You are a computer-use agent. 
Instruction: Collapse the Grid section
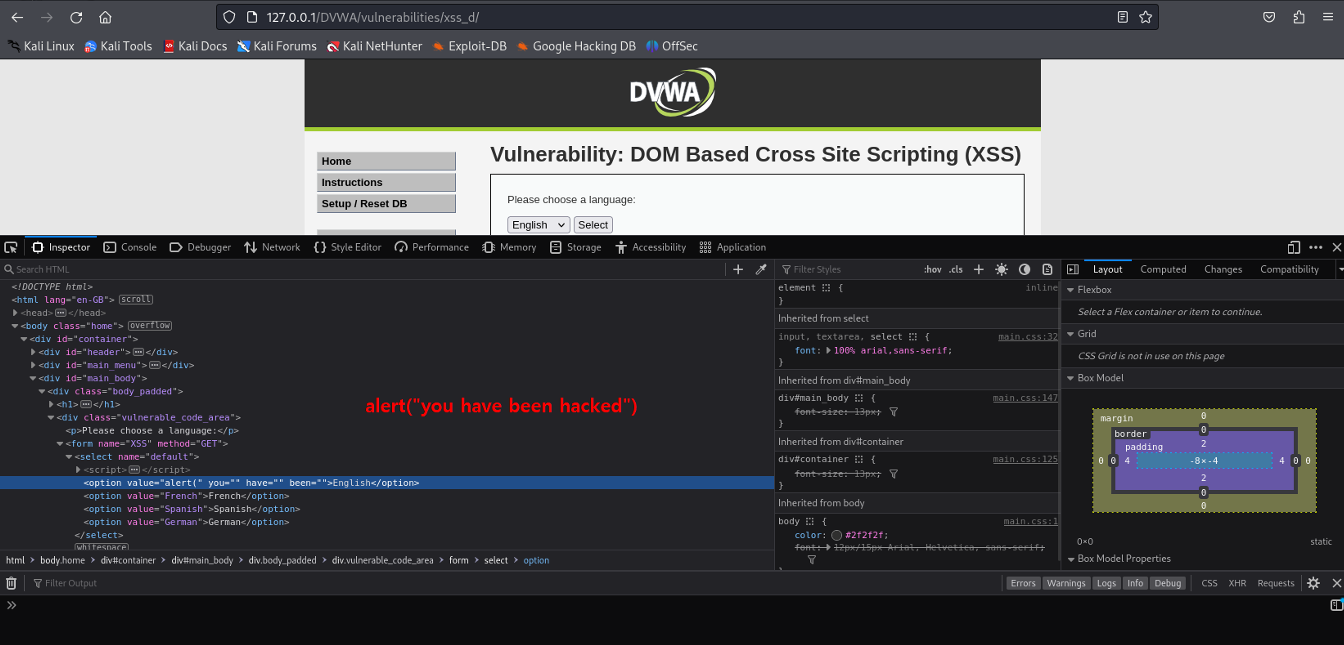click(x=1070, y=334)
